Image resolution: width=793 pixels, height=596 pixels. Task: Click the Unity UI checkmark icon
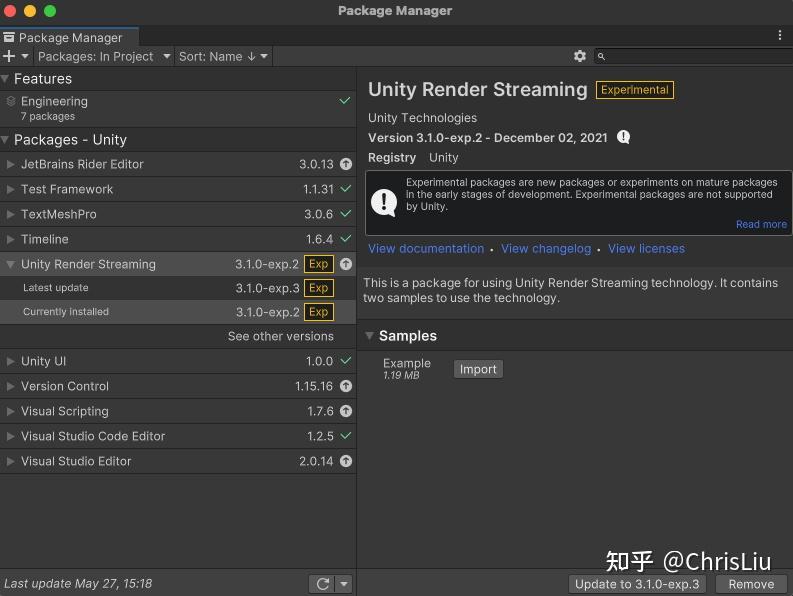pyautogui.click(x=346, y=361)
